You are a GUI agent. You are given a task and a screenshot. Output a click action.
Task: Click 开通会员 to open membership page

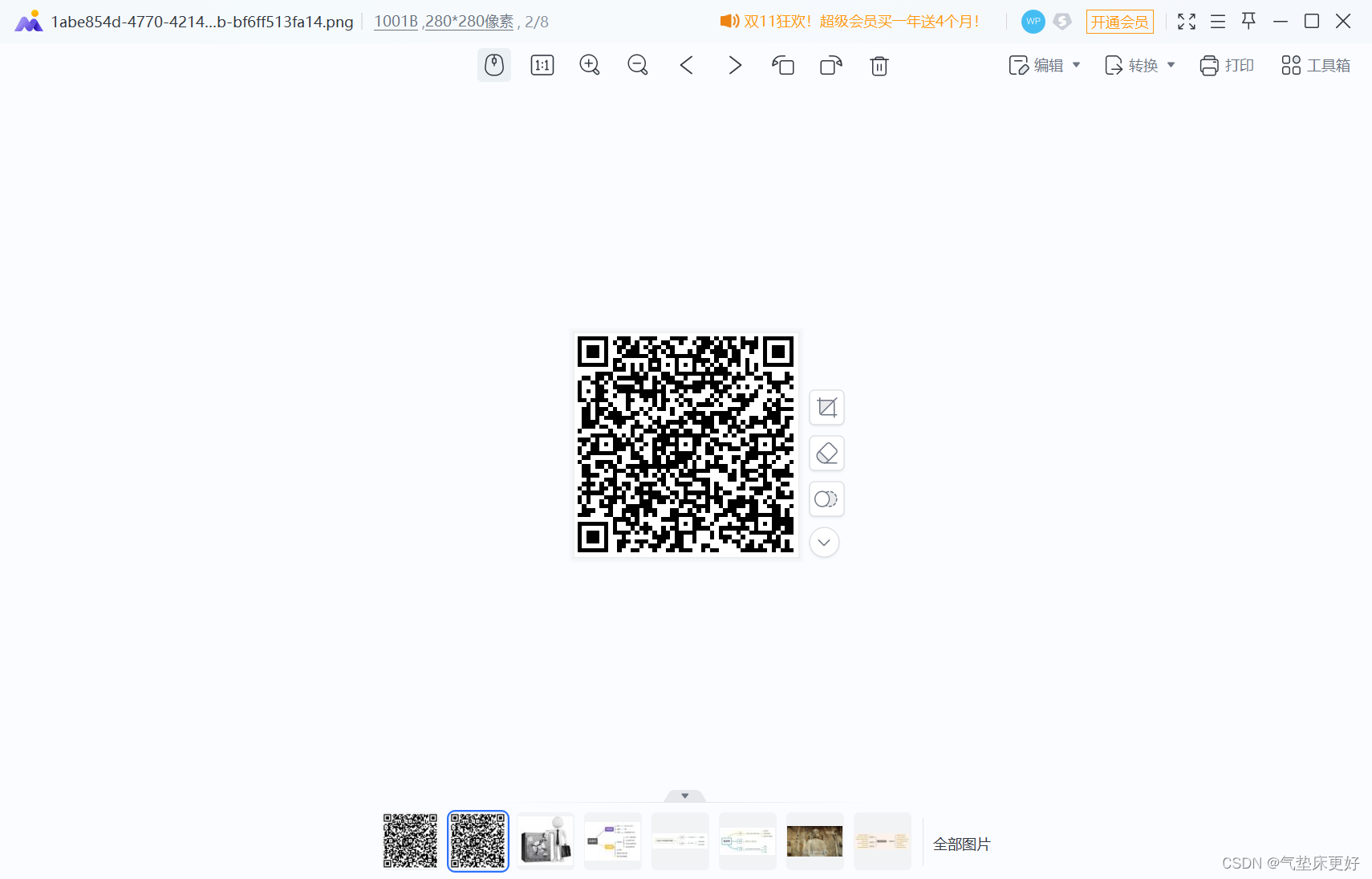click(1119, 22)
